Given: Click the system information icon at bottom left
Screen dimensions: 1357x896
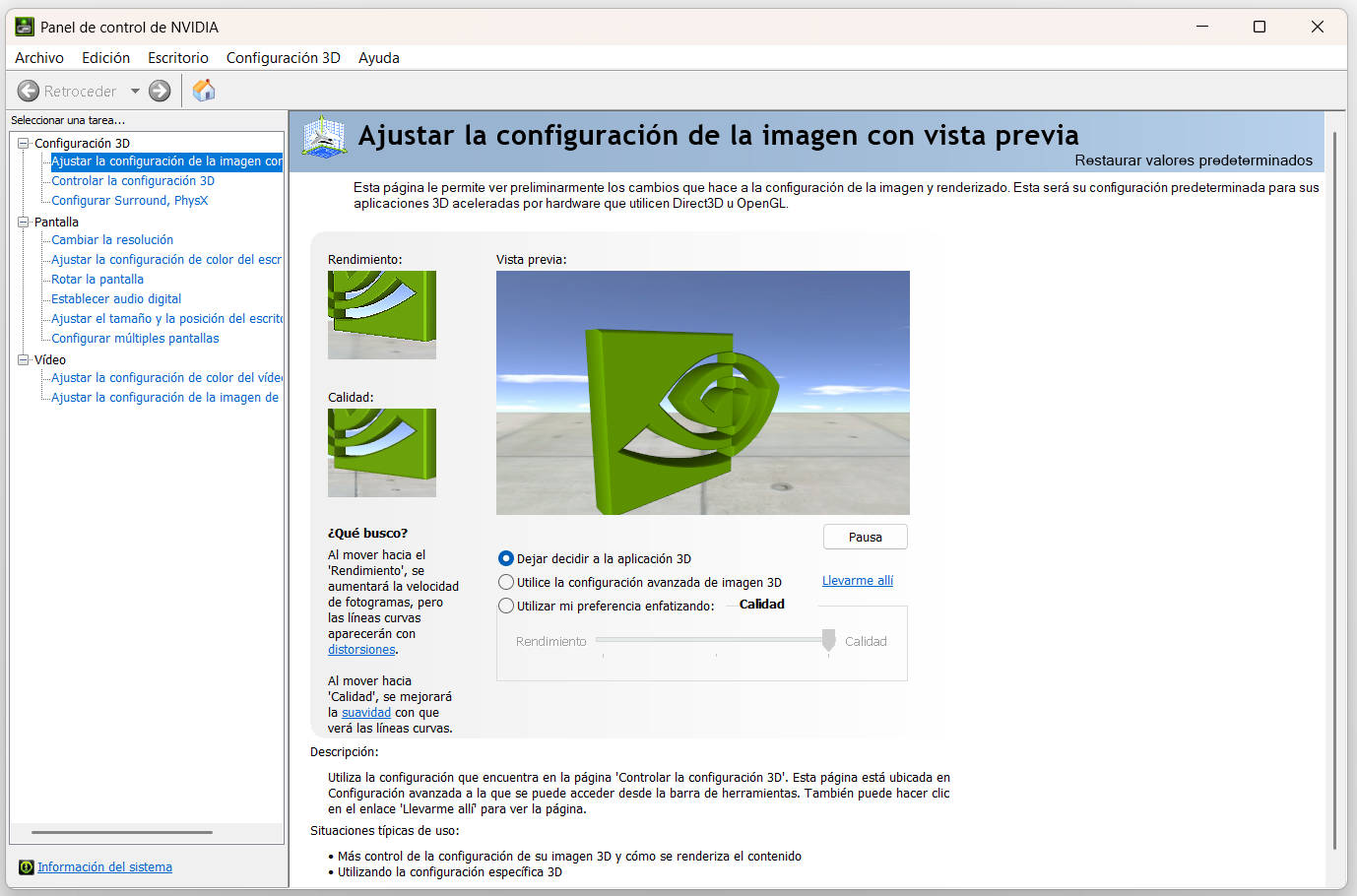Looking at the screenshot, I should 27,867.
